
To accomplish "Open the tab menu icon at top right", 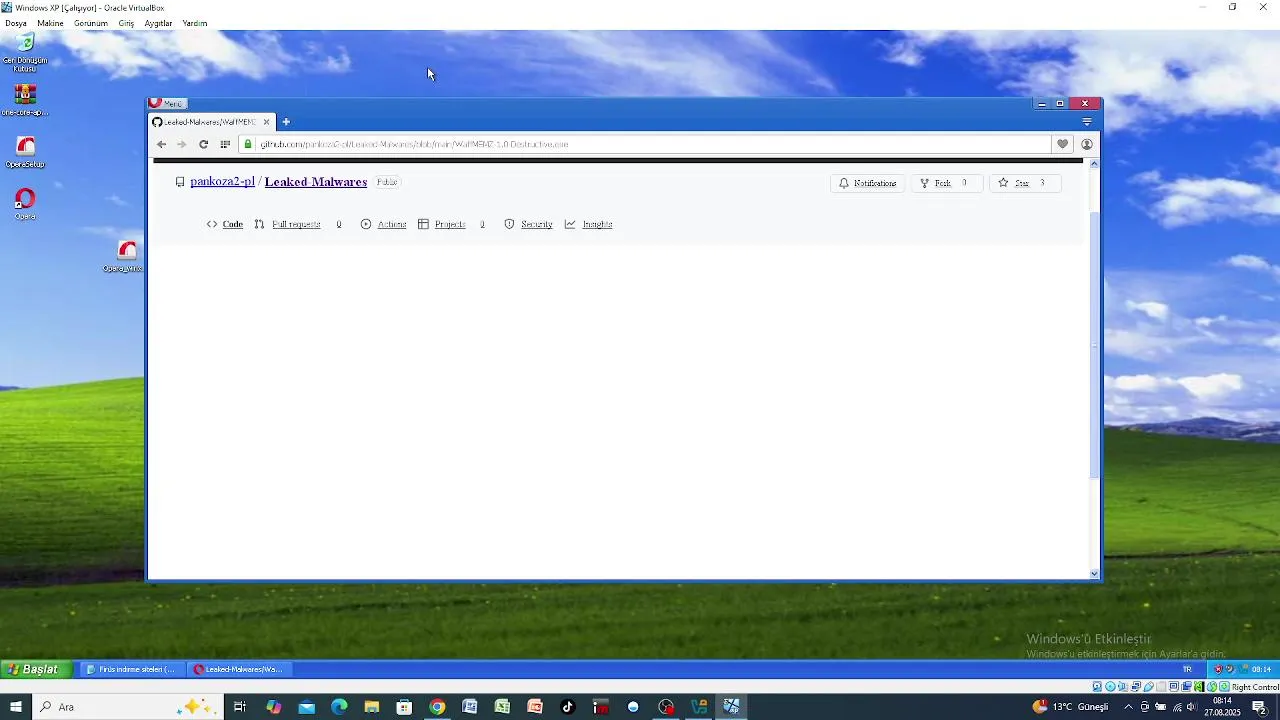I will pos(1087,122).
